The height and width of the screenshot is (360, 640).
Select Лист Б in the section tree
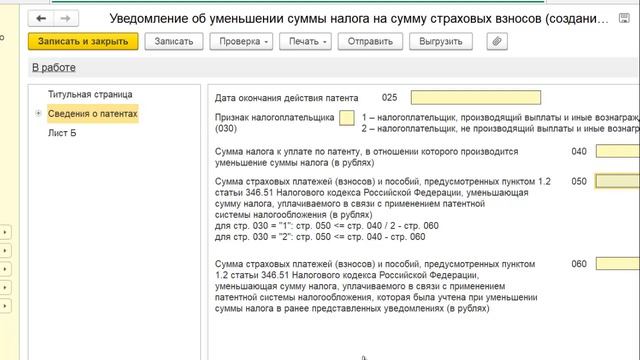click(x=62, y=133)
